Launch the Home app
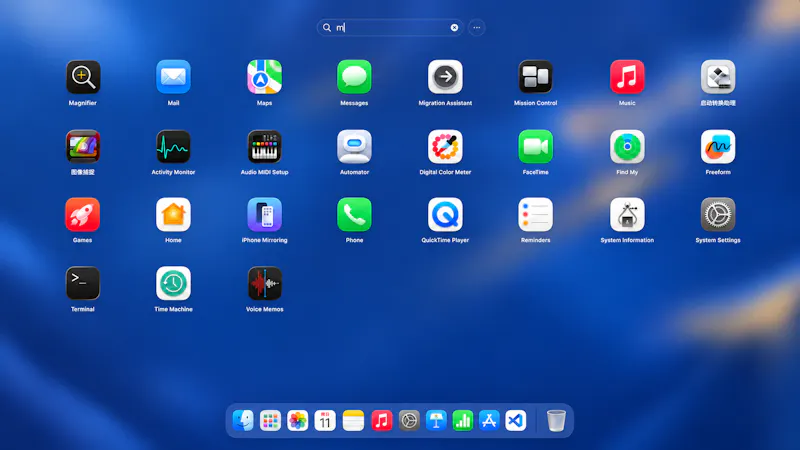The height and width of the screenshot is (450, 800). tap(173, 215)
